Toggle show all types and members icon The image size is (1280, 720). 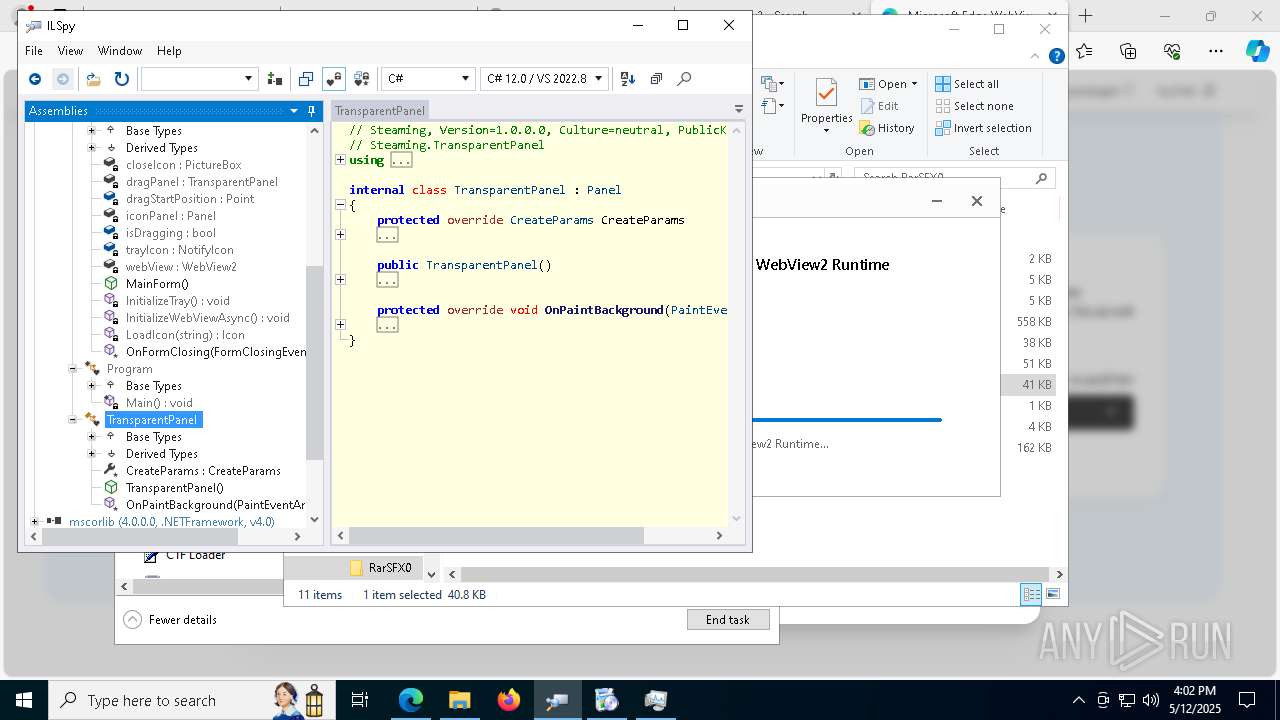362,79
